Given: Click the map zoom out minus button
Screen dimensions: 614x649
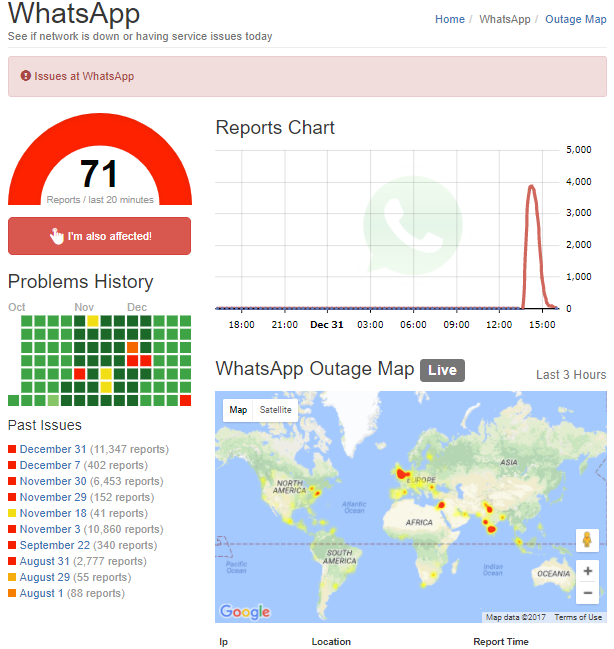Looking at the screenshot, I should pos(588,593).
